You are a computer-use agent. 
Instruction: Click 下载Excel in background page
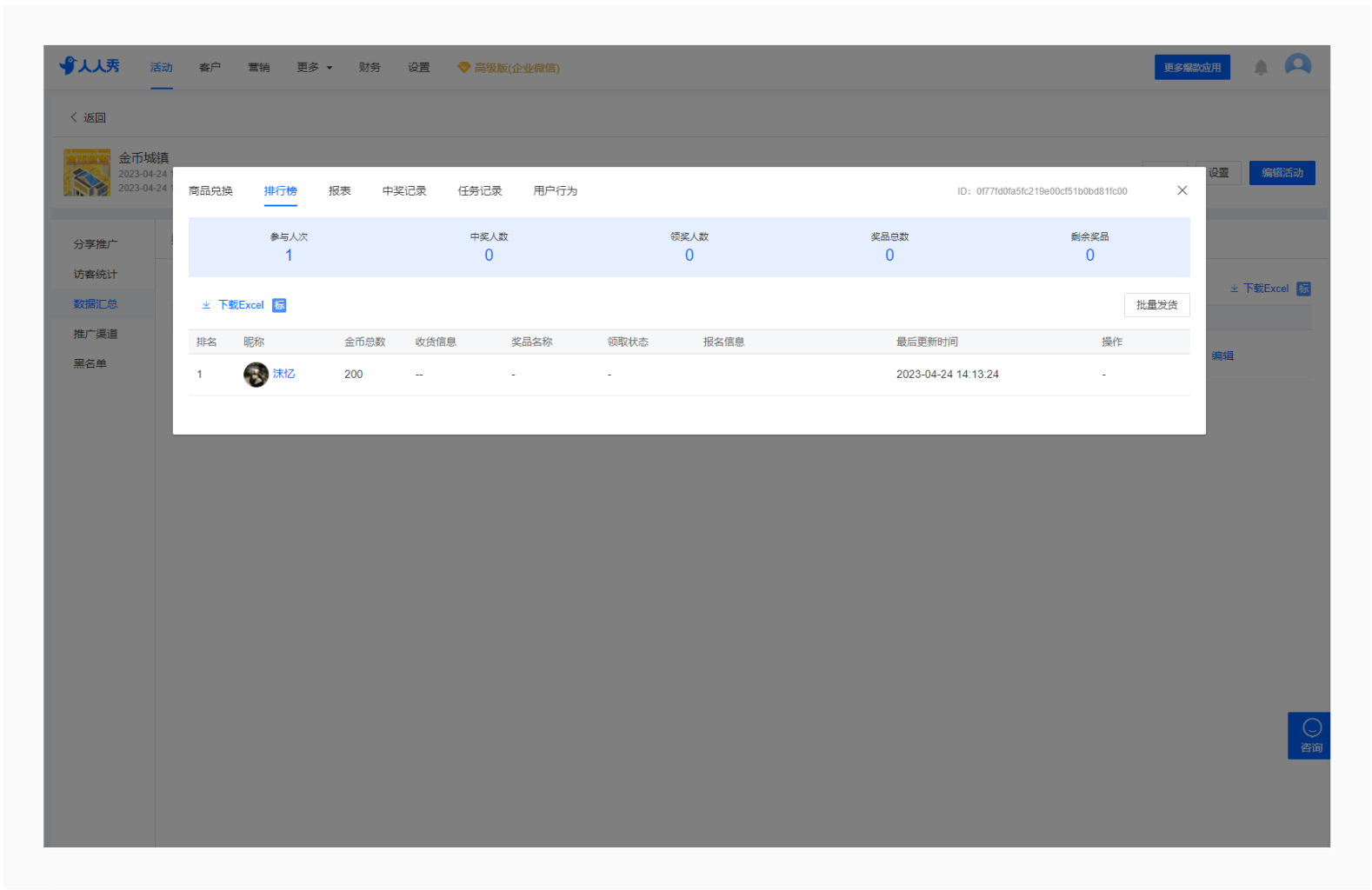[1265, 289]
